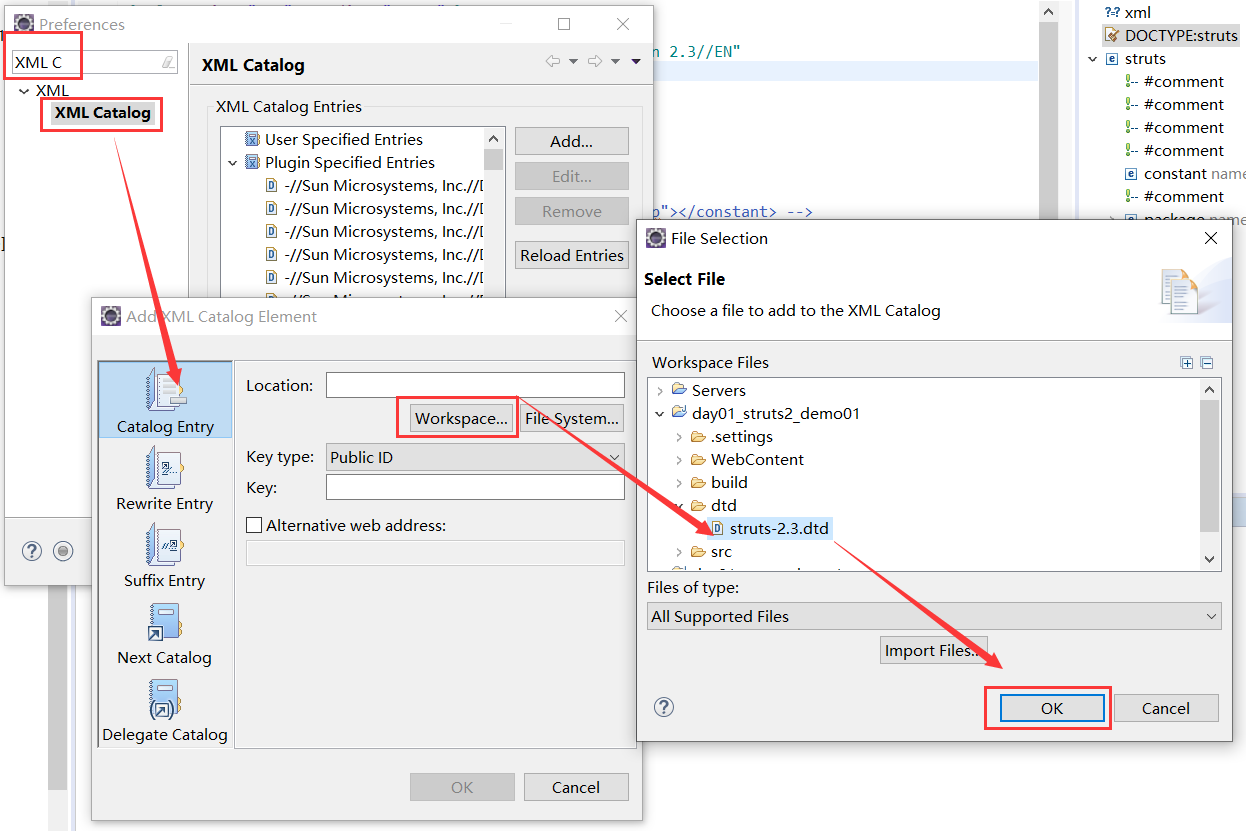Viewport: 1246px width, 831px height.
Task: Click the record icon beside Preferences help
Action: pos(64,551)
